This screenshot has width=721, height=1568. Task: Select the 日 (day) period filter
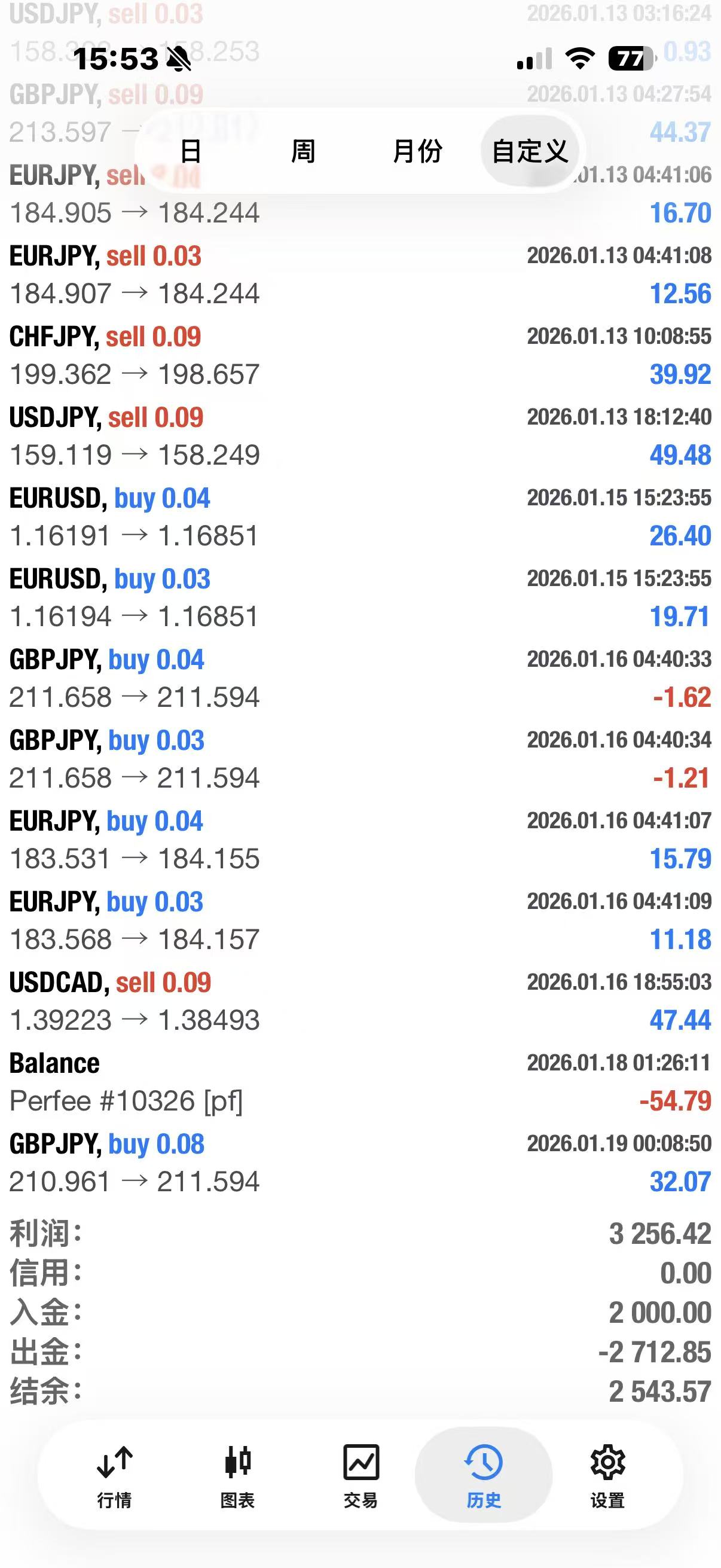coord(191,151)
